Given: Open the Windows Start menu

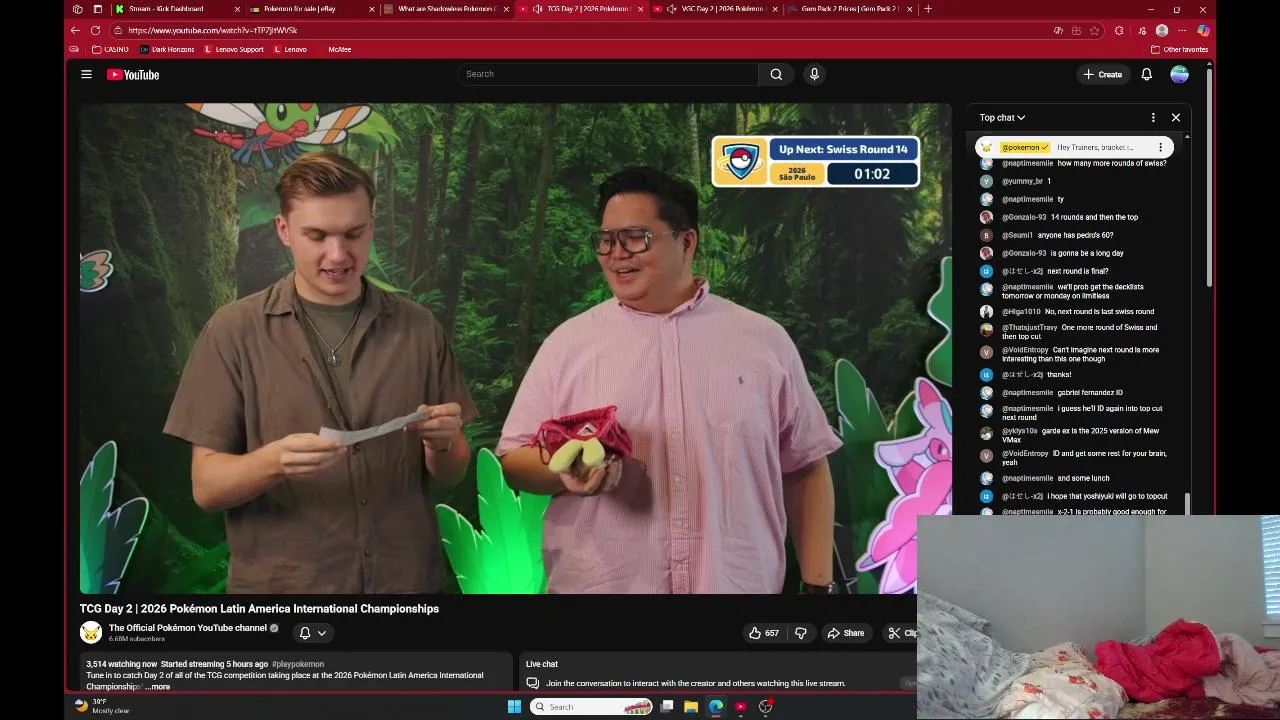Looking at the screenshot, I should pyautogui.click(x=514, y=706).
